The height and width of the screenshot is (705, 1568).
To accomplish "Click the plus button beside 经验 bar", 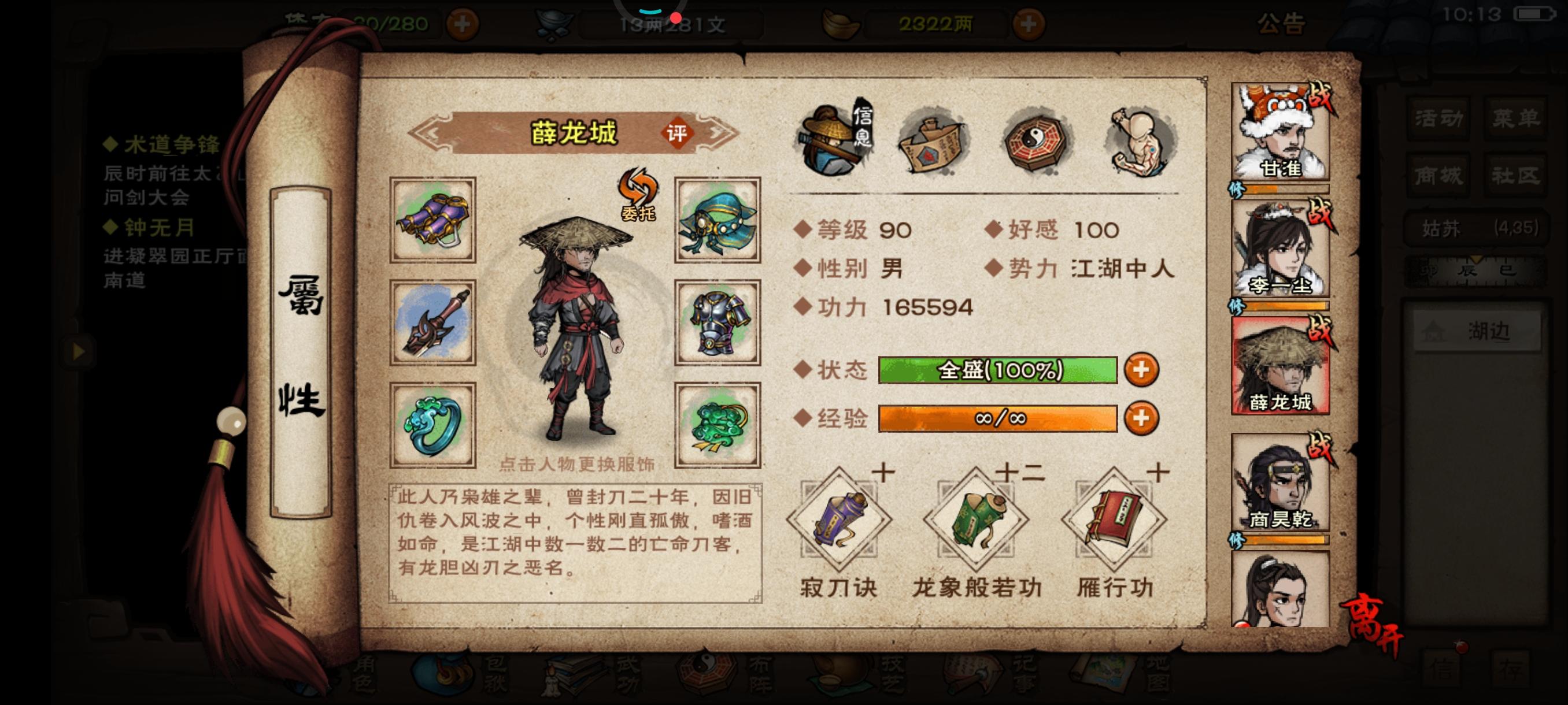I will pyautogui.click(x=1141, y=418).
